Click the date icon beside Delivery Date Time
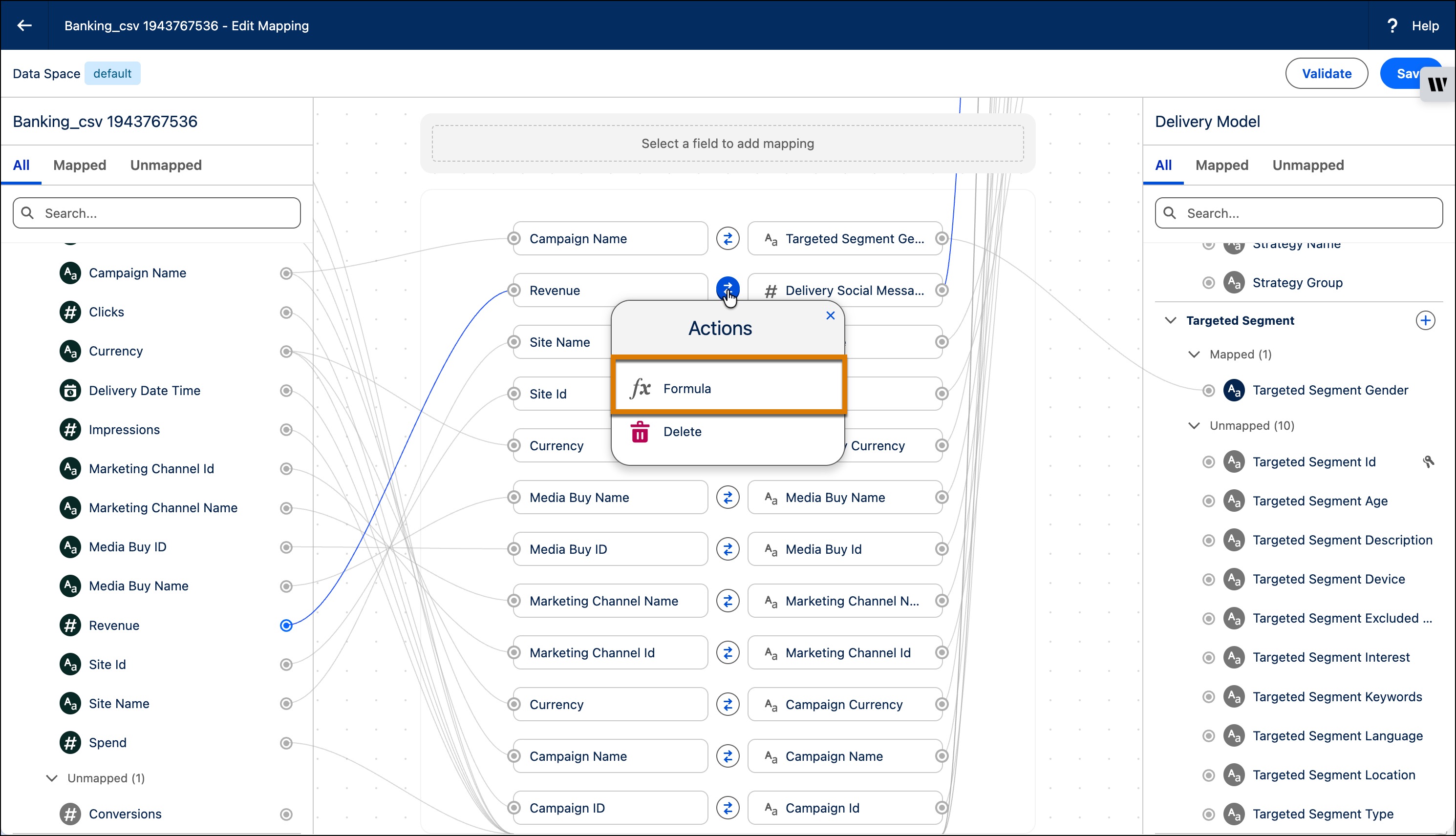This screenshot has height=836, width=1456. pos(70,391)
